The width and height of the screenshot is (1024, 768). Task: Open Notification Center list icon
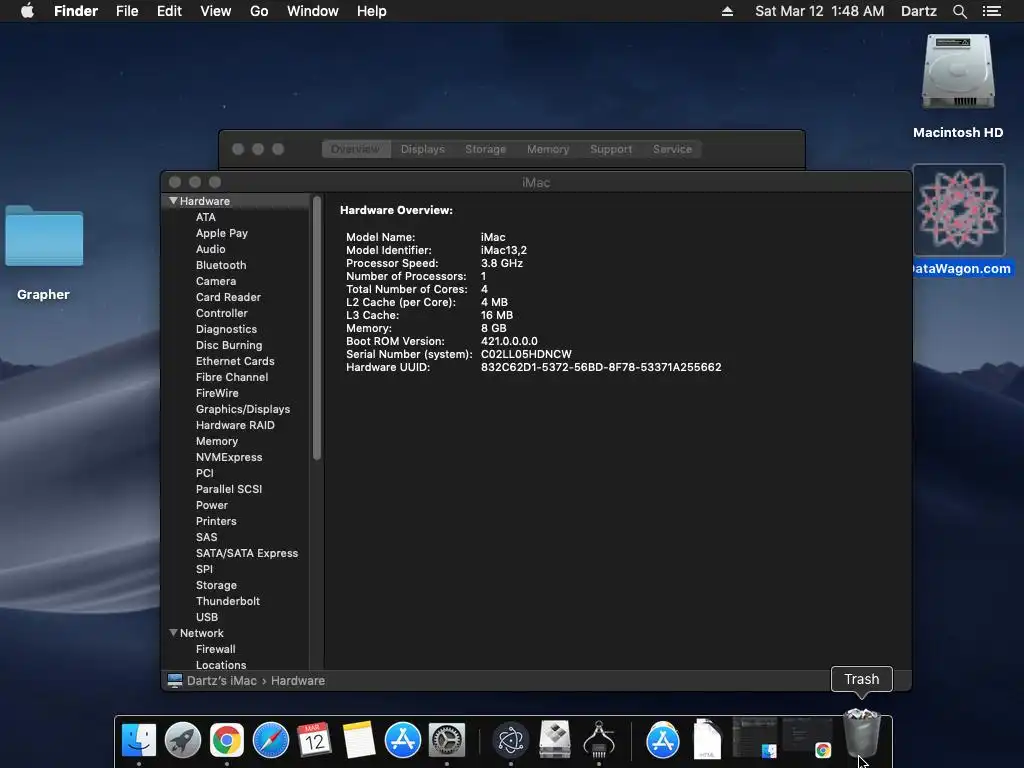992,11
